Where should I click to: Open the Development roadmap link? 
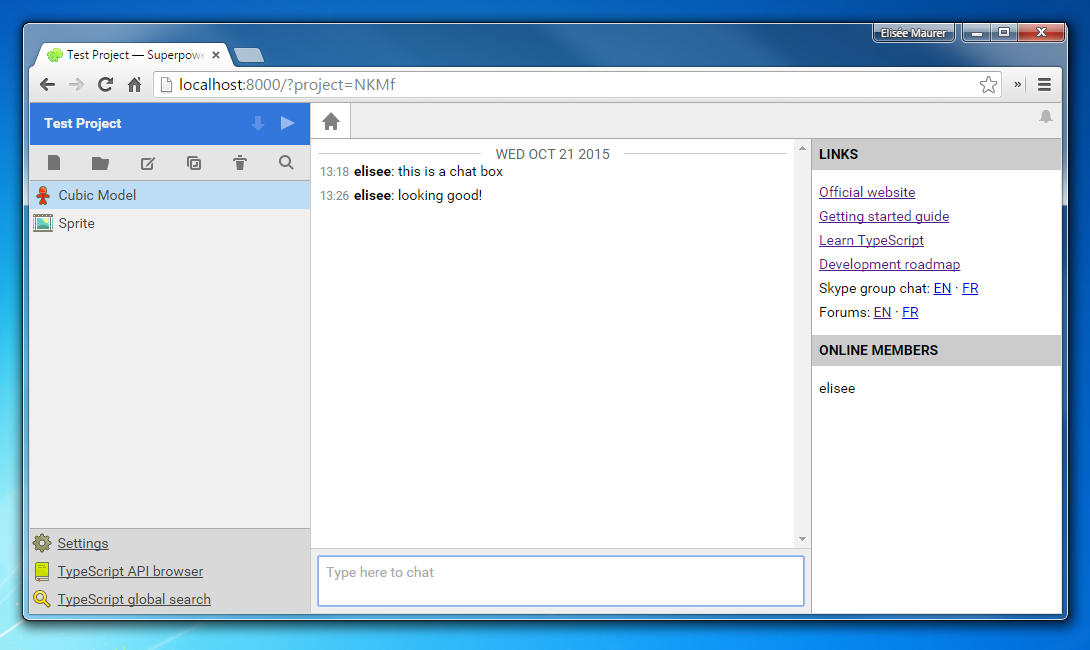[889, 264]
